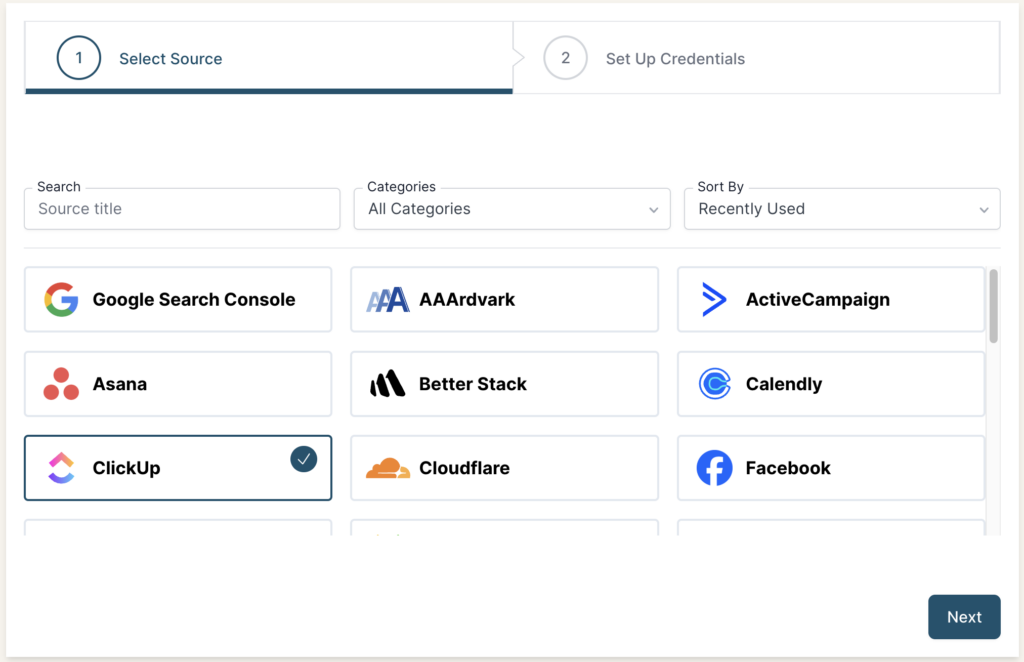Change sorting from Recently Used

click(x=841, y=209)
